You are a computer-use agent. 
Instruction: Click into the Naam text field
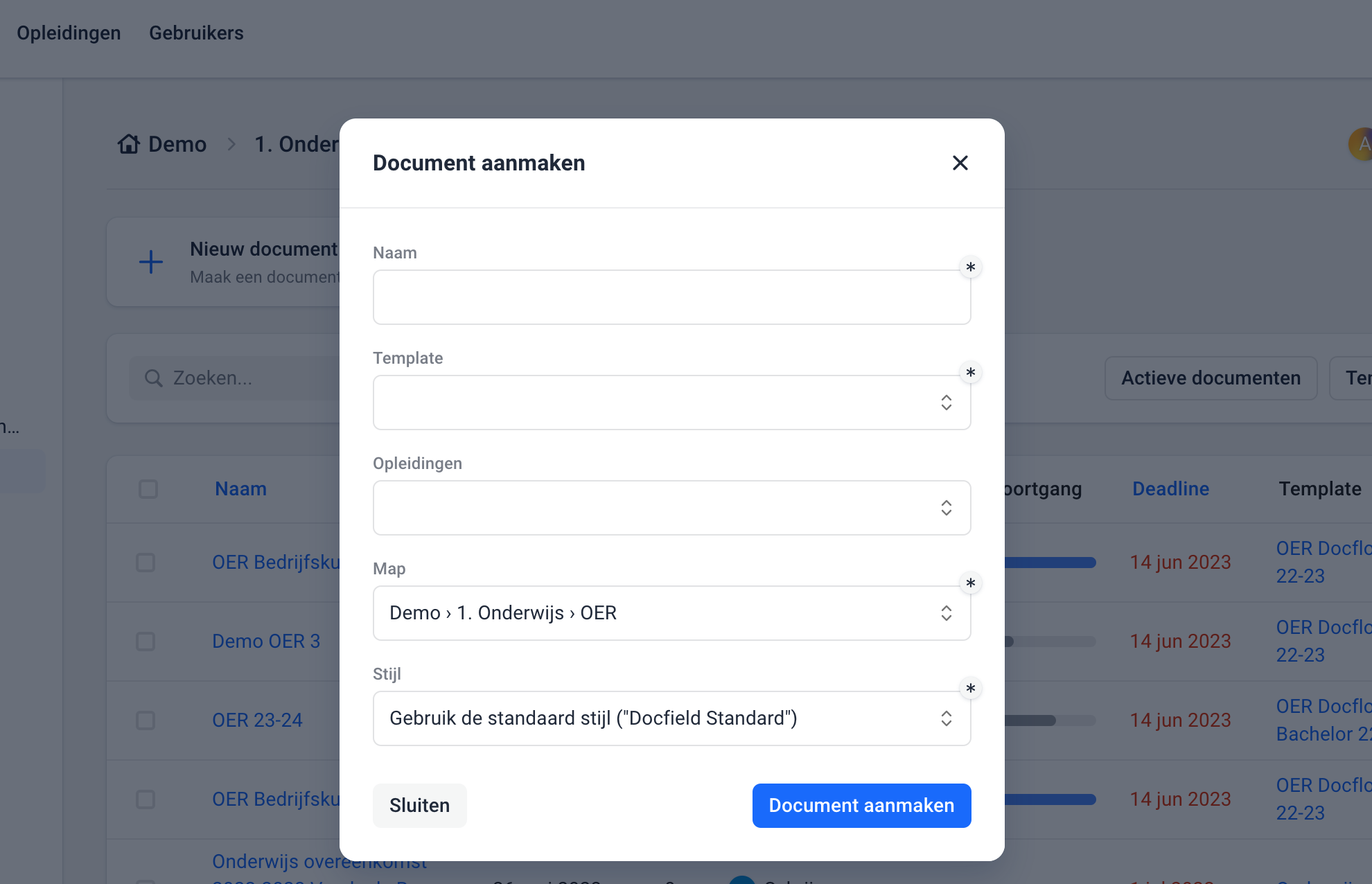671,297
